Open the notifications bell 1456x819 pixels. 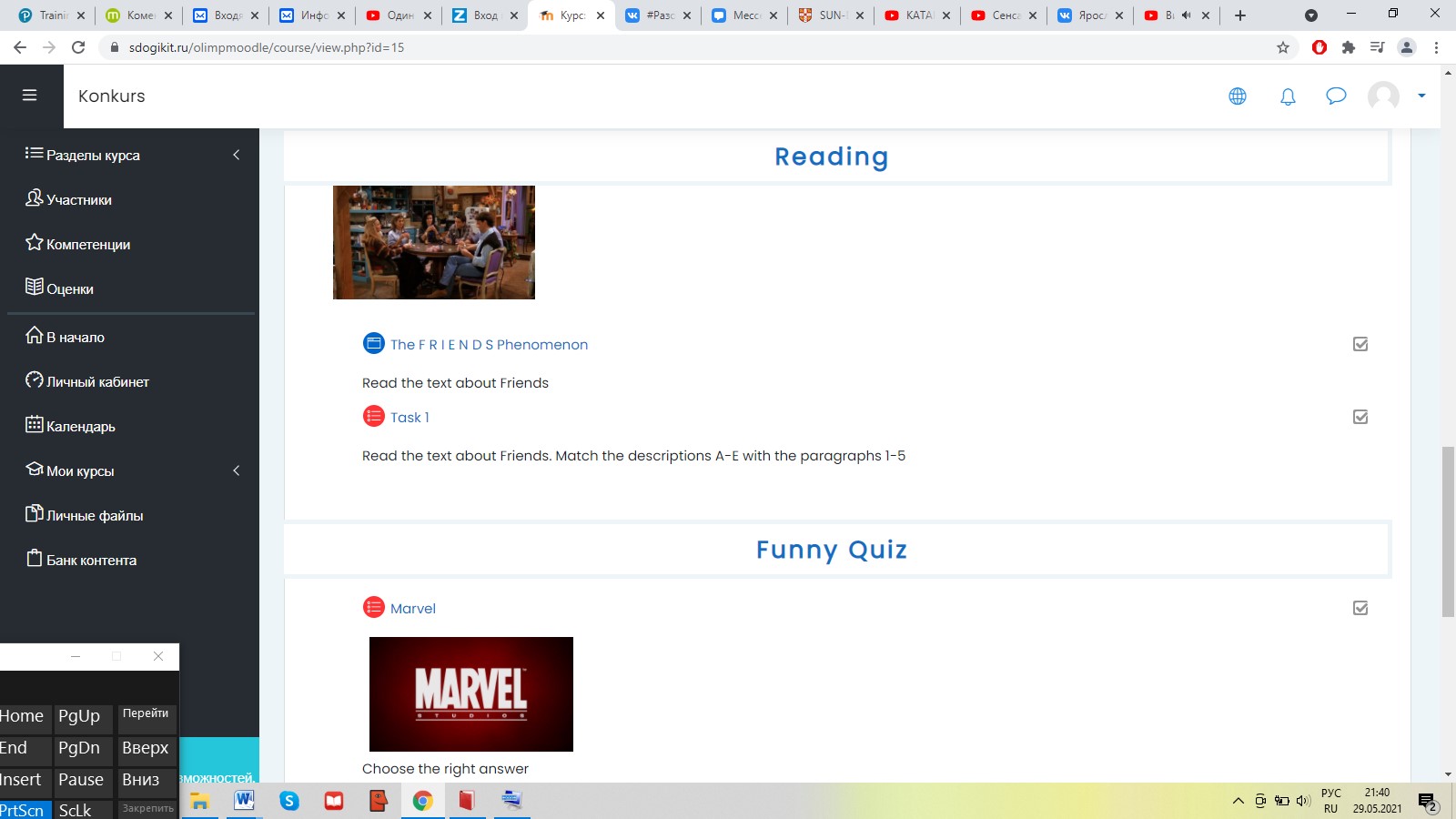click(1288, 96)
